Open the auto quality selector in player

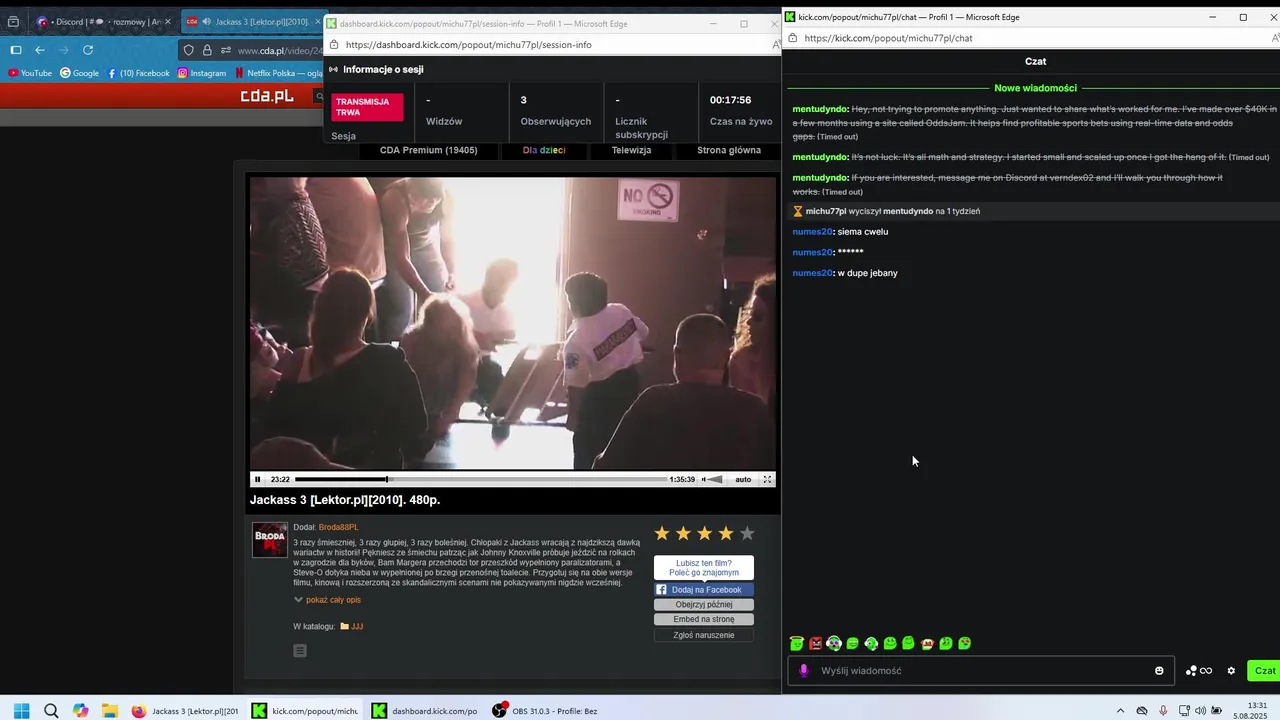[743, 479]
